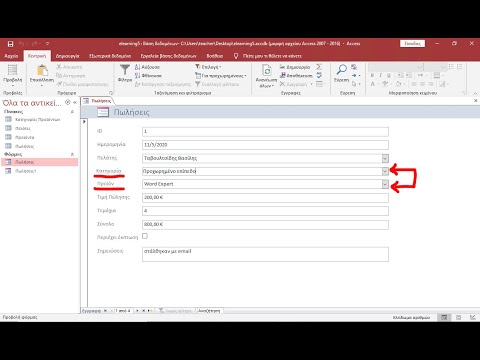This screenshot has width=480, height=360.
Task: Click the Προβολή view icon
Action: (x=13, y=71)
